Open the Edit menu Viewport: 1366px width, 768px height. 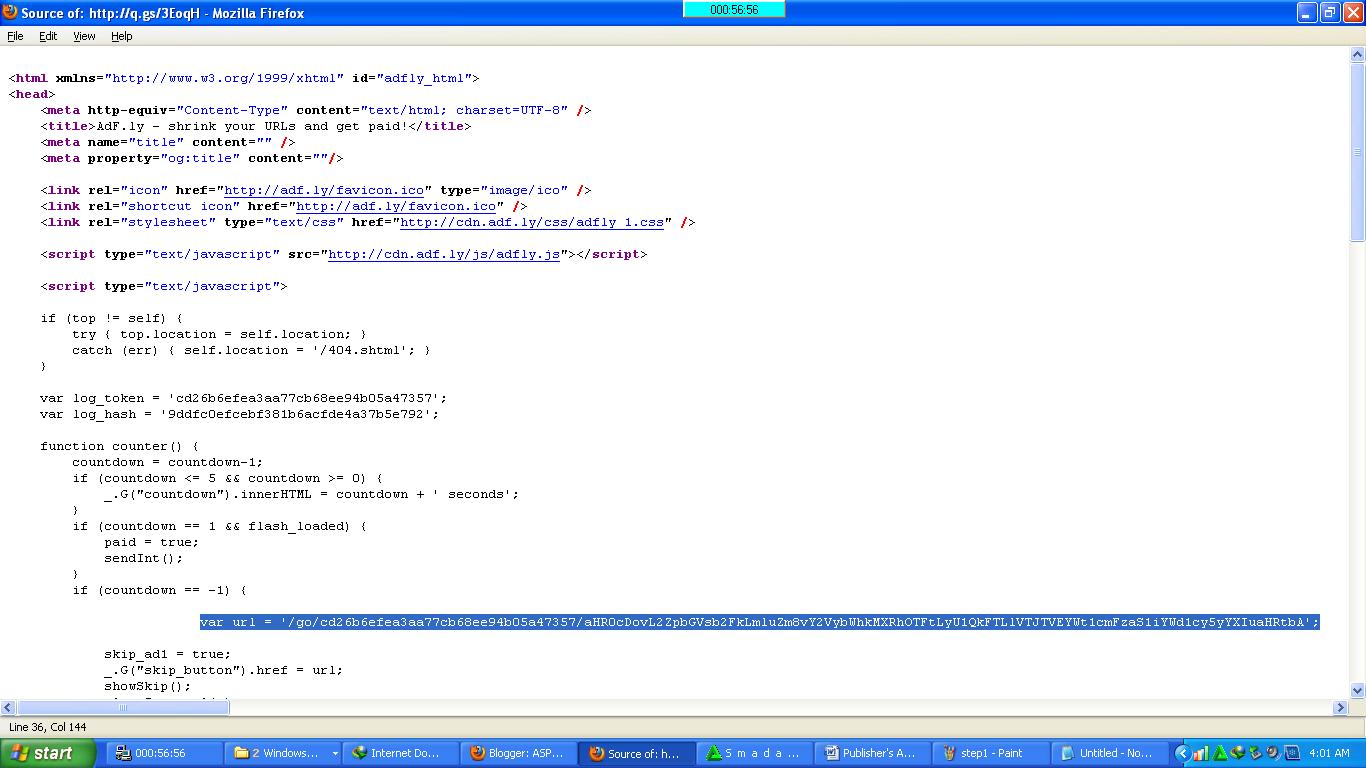[x=48, y=36]
